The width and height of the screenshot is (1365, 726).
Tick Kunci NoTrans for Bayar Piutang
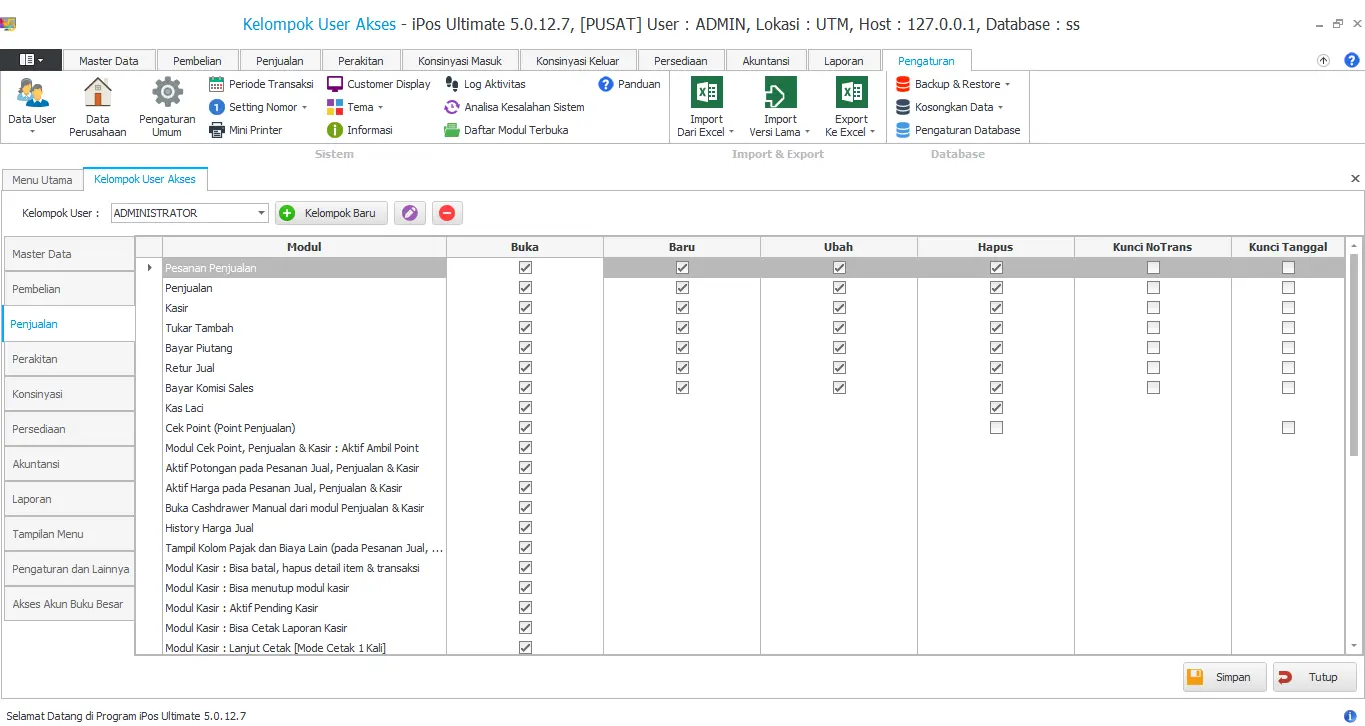pos(1153,348)
